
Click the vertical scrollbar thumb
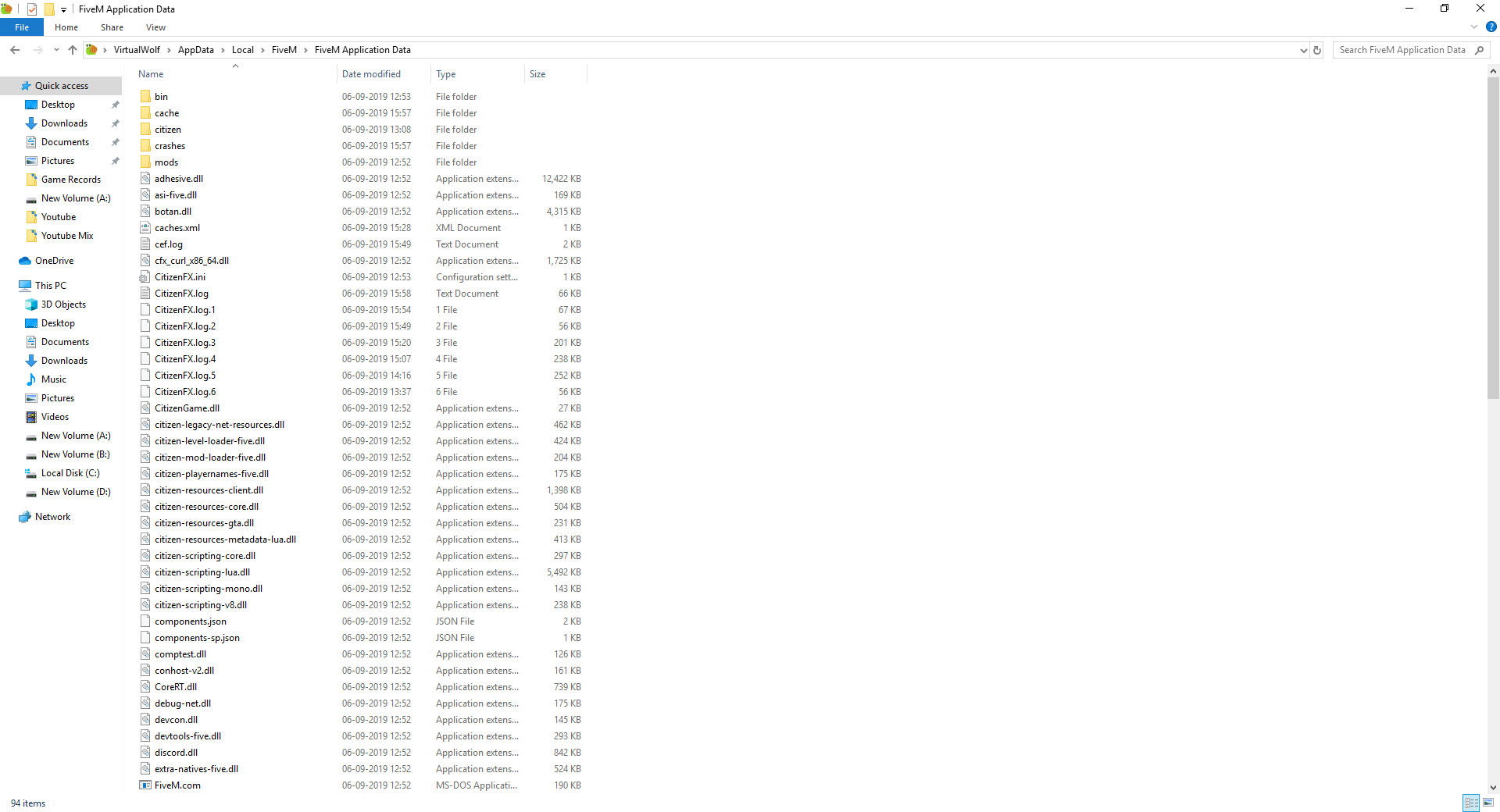[x=1493, y=238]
